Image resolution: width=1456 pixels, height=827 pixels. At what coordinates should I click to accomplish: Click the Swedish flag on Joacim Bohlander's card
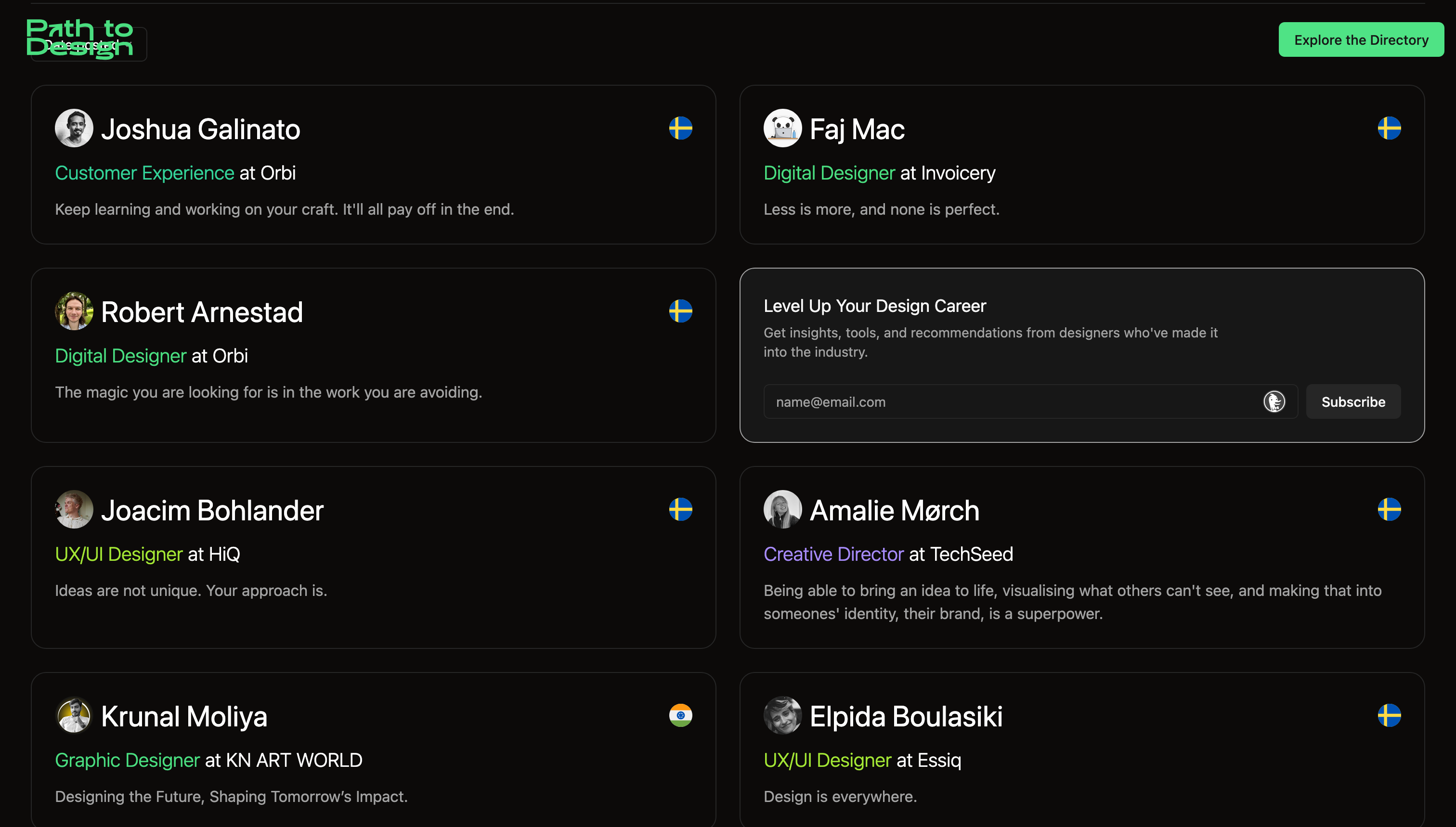tap(681, 509)
